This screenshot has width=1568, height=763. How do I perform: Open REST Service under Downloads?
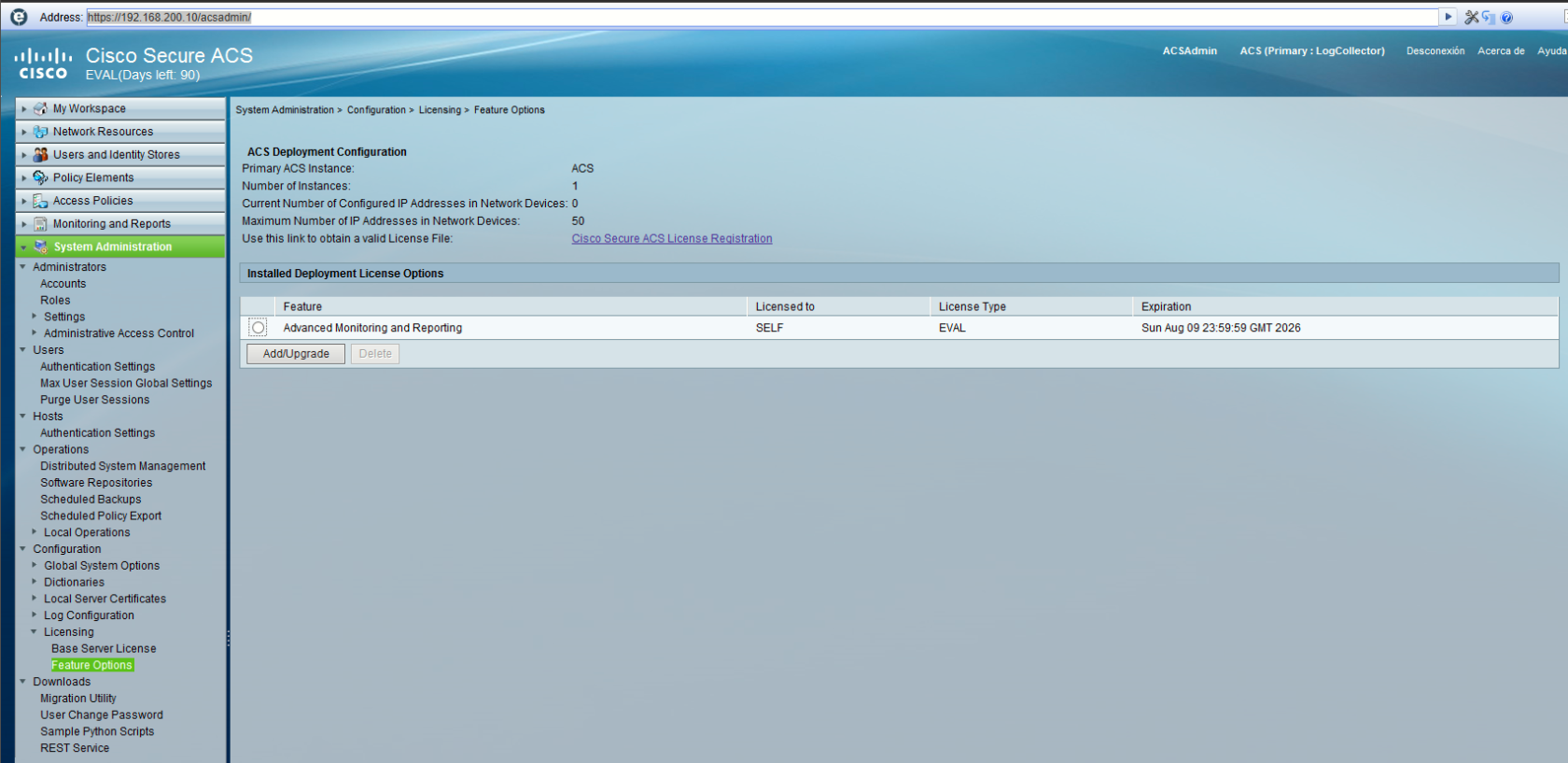pos(75,748)
